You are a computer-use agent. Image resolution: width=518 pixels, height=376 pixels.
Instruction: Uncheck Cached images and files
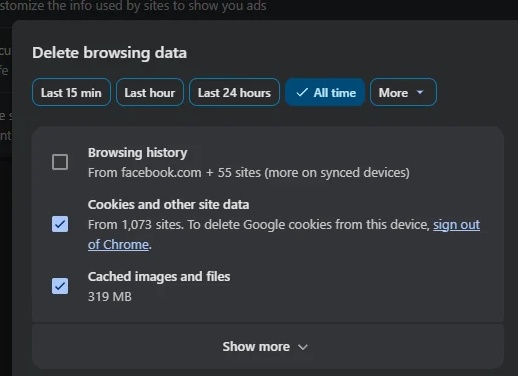(x=60, y=286)
